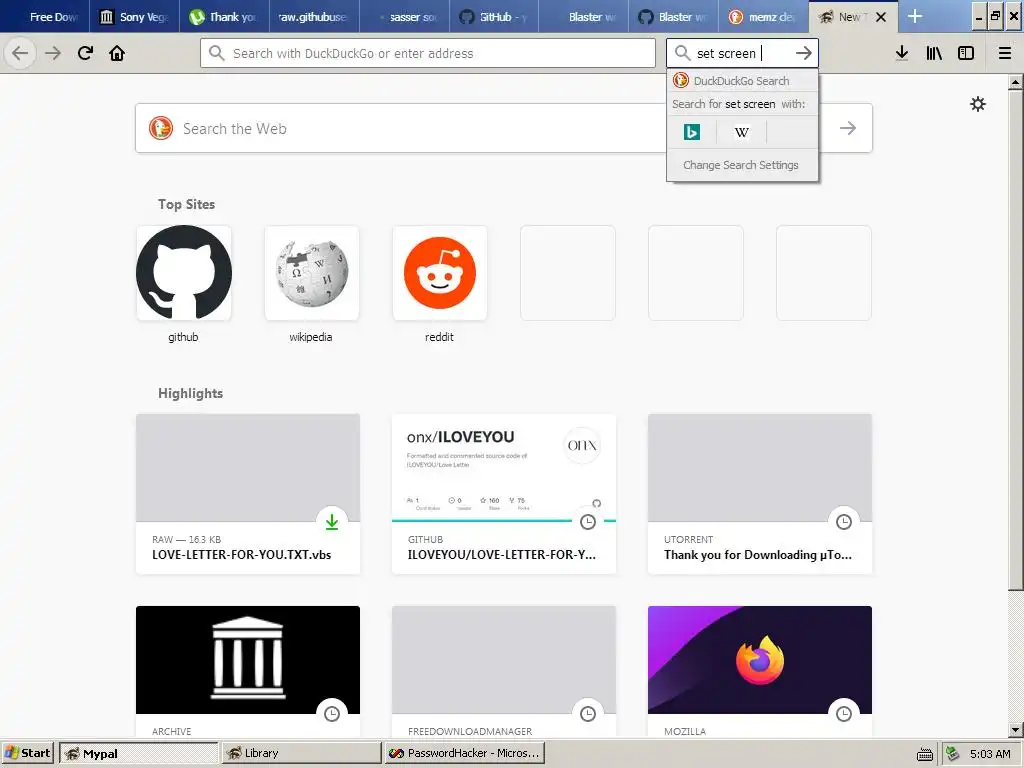Viewport: 1024px width, 768px height.
Task: Click the Highlights section heading
Action: click(x=191, y=393)
